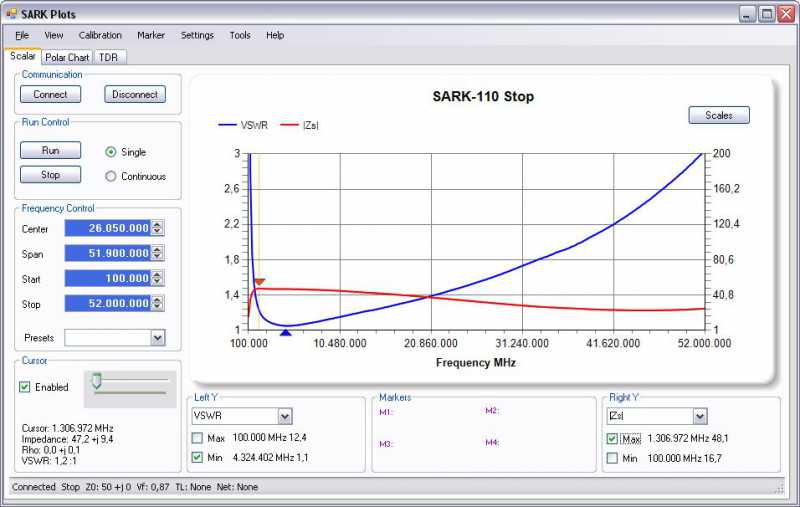Viewport: 800px width, 507px height.
Task: Open the Marker menu
Action: (x=151, y=35)
